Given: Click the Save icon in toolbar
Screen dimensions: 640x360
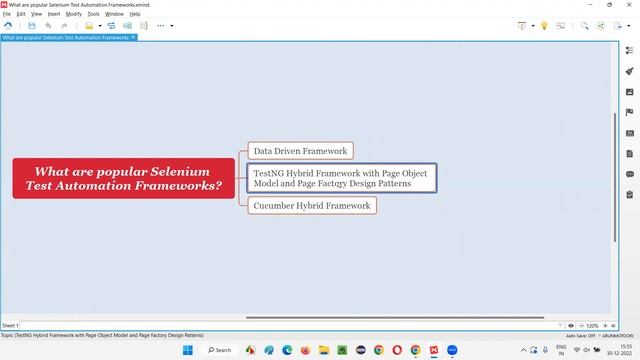Looking at the screenshot, I should coord(32,26).
